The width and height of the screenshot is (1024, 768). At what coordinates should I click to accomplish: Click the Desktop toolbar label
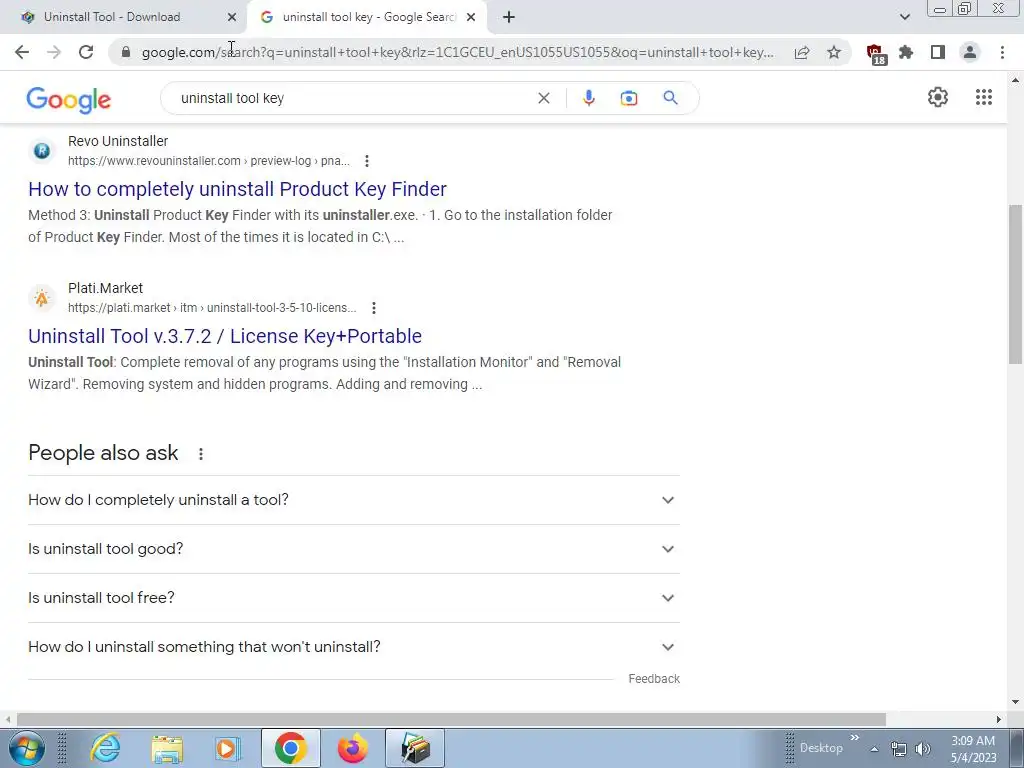(x=821, y=748)
